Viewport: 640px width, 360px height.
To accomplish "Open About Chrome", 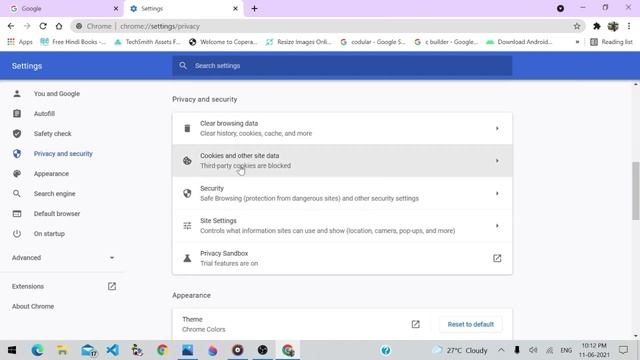I will coord(33,306).
